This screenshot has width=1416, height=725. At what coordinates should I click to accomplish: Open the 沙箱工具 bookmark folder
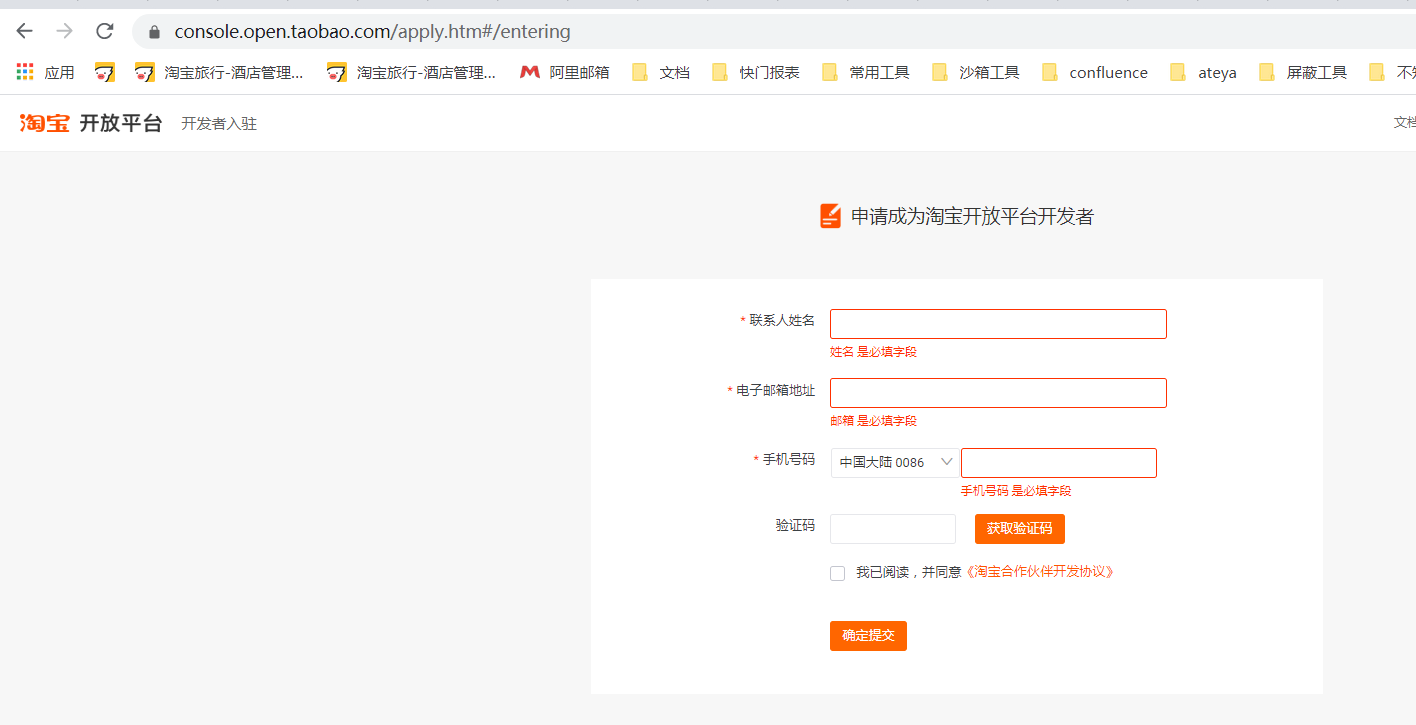976,72
